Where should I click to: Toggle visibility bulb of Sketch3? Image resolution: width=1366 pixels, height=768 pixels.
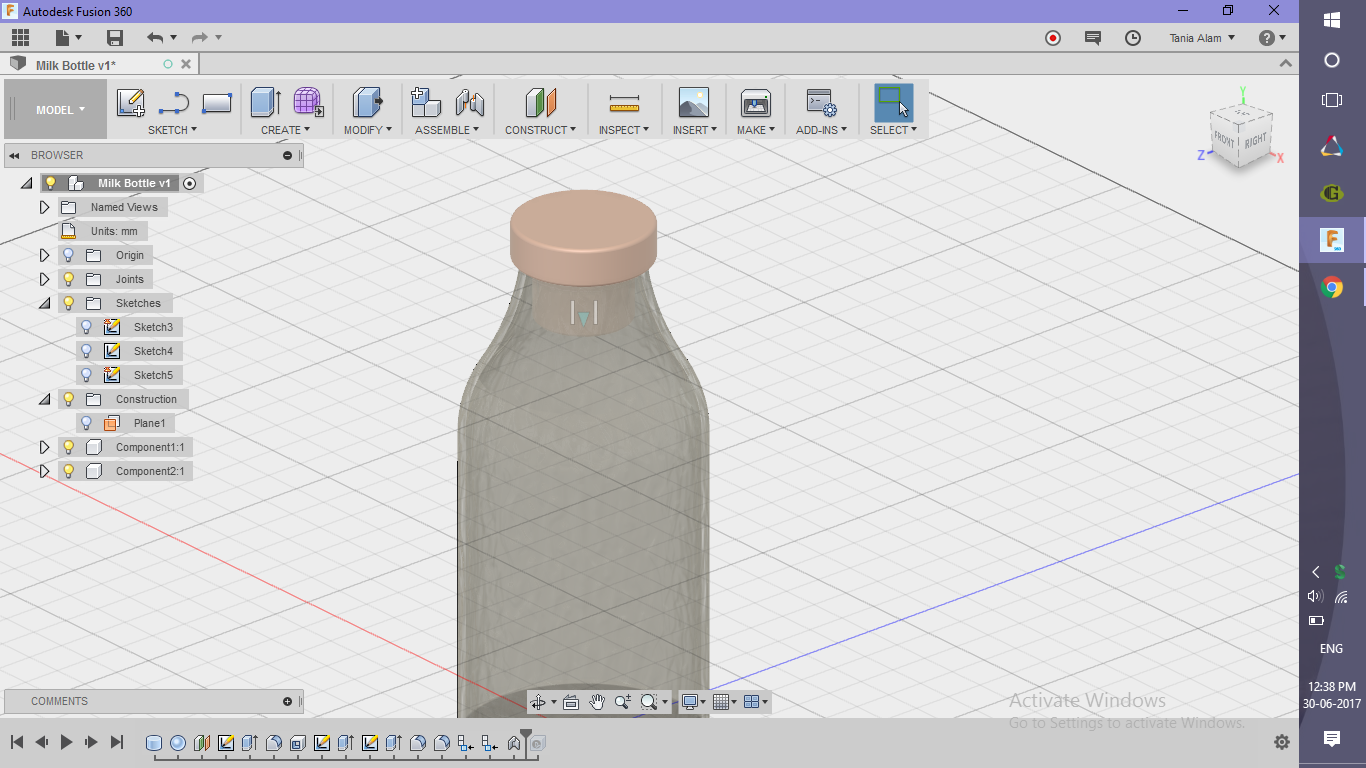[x=87, y=327]
